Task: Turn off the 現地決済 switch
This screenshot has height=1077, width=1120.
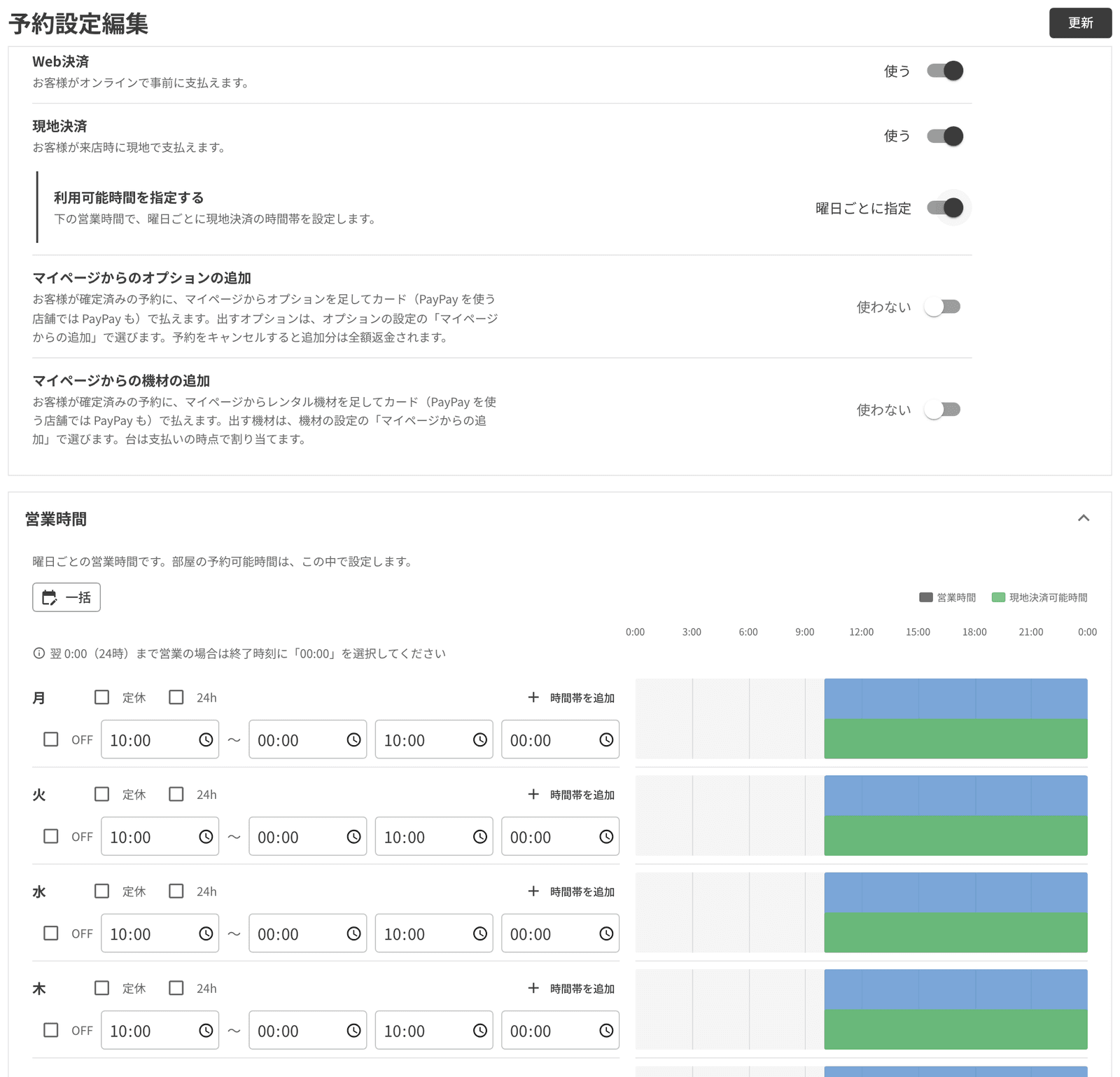Action: click(x=945, y=136)
